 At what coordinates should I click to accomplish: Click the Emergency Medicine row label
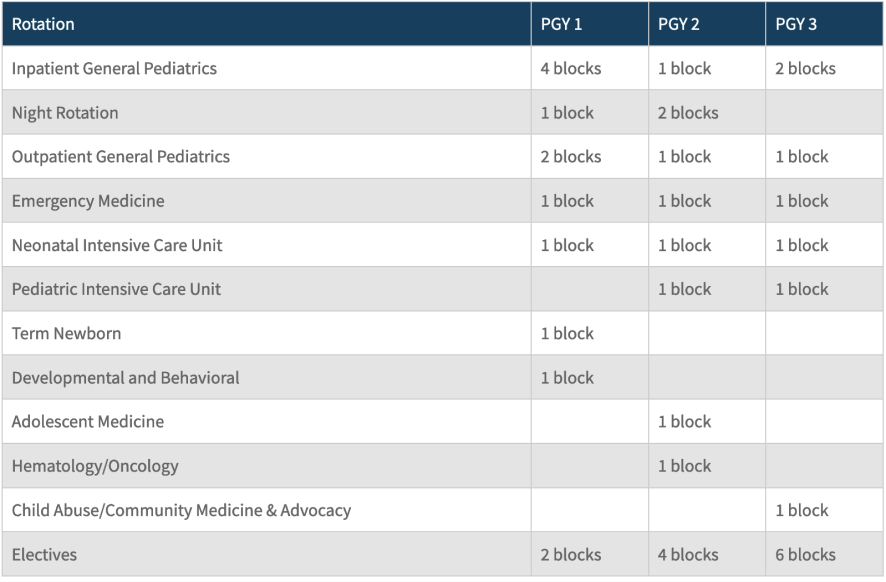(88, 201)
